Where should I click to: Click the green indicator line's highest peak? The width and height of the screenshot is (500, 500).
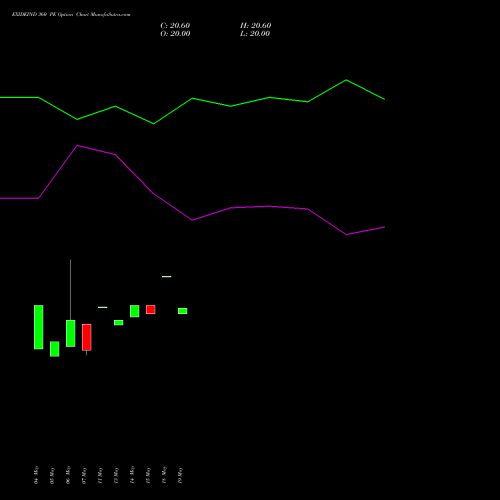pyautogui.click(x=346, y=80)
